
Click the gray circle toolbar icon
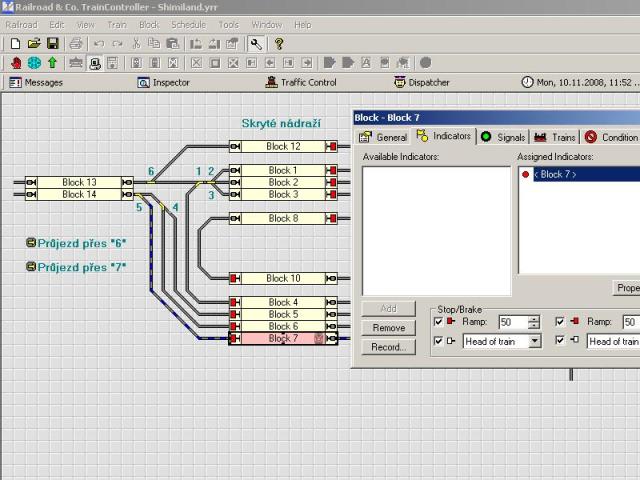click(x=425, y=63)
